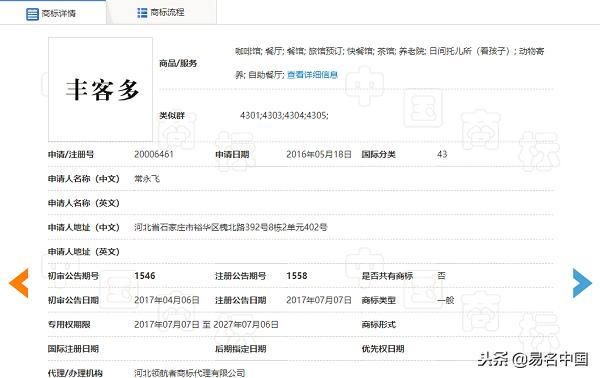Open the 商标详情 tab
This screenshot has width=600, height=378.
(x=53, y=13)
